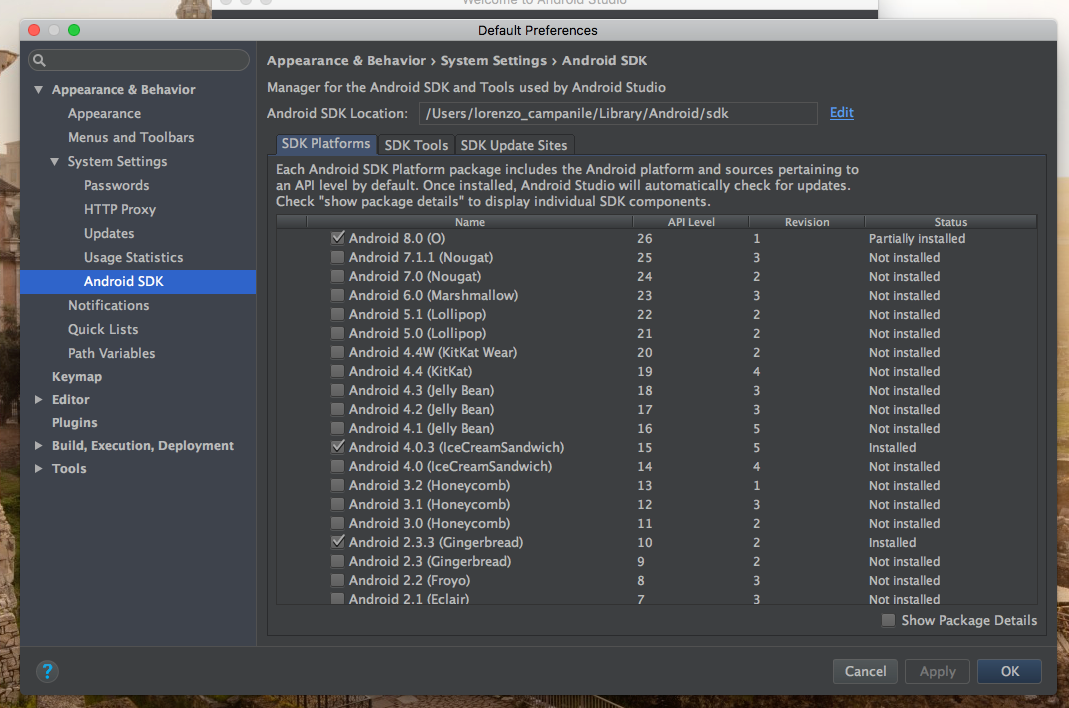Image resolution: width=1069 pixels, height=708 pixels.
Task: Click the 'Installed' status of Android 4.0.3
Action: [x=892, y=447]
